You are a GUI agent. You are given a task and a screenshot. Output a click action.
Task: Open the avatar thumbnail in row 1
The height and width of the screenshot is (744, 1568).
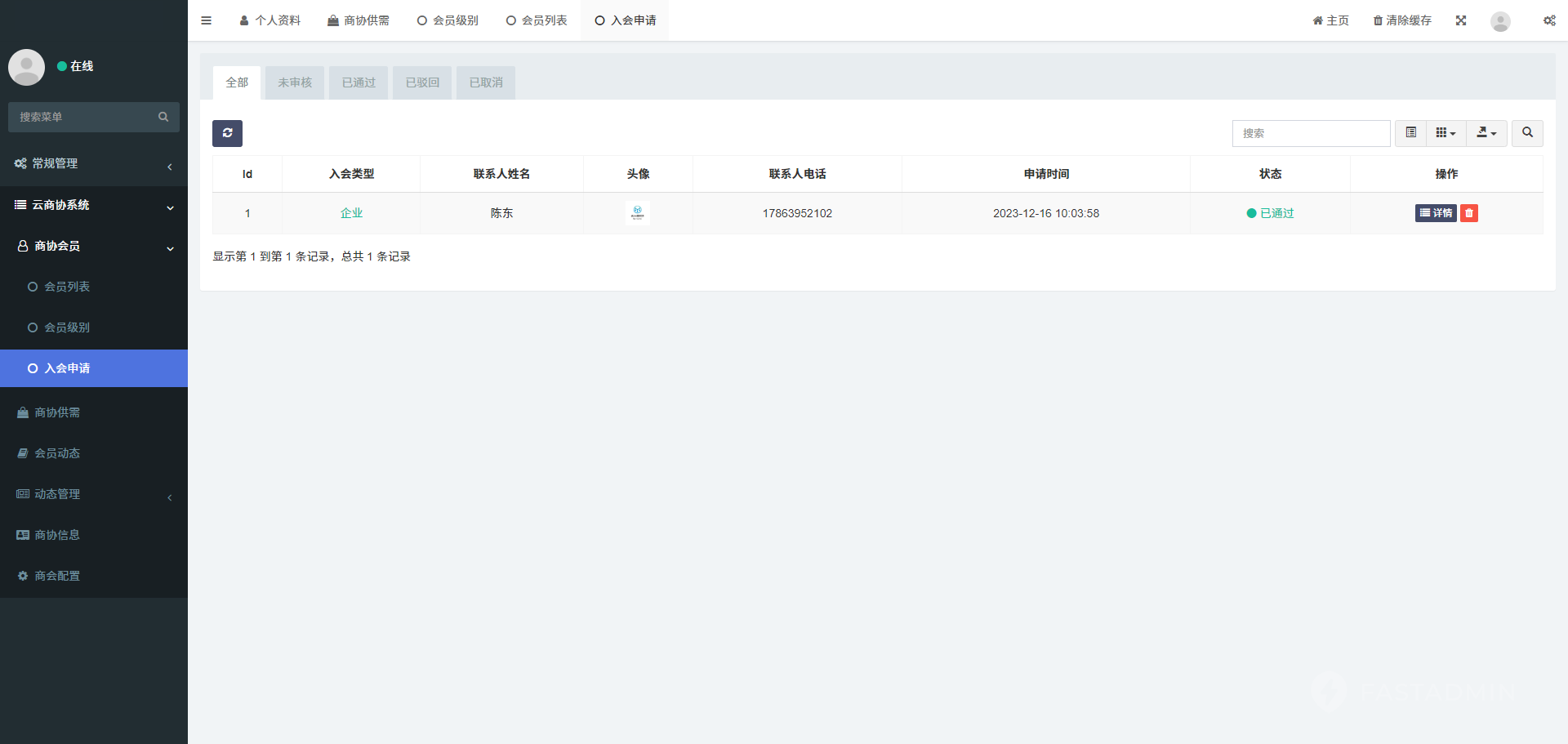(638, 213)
